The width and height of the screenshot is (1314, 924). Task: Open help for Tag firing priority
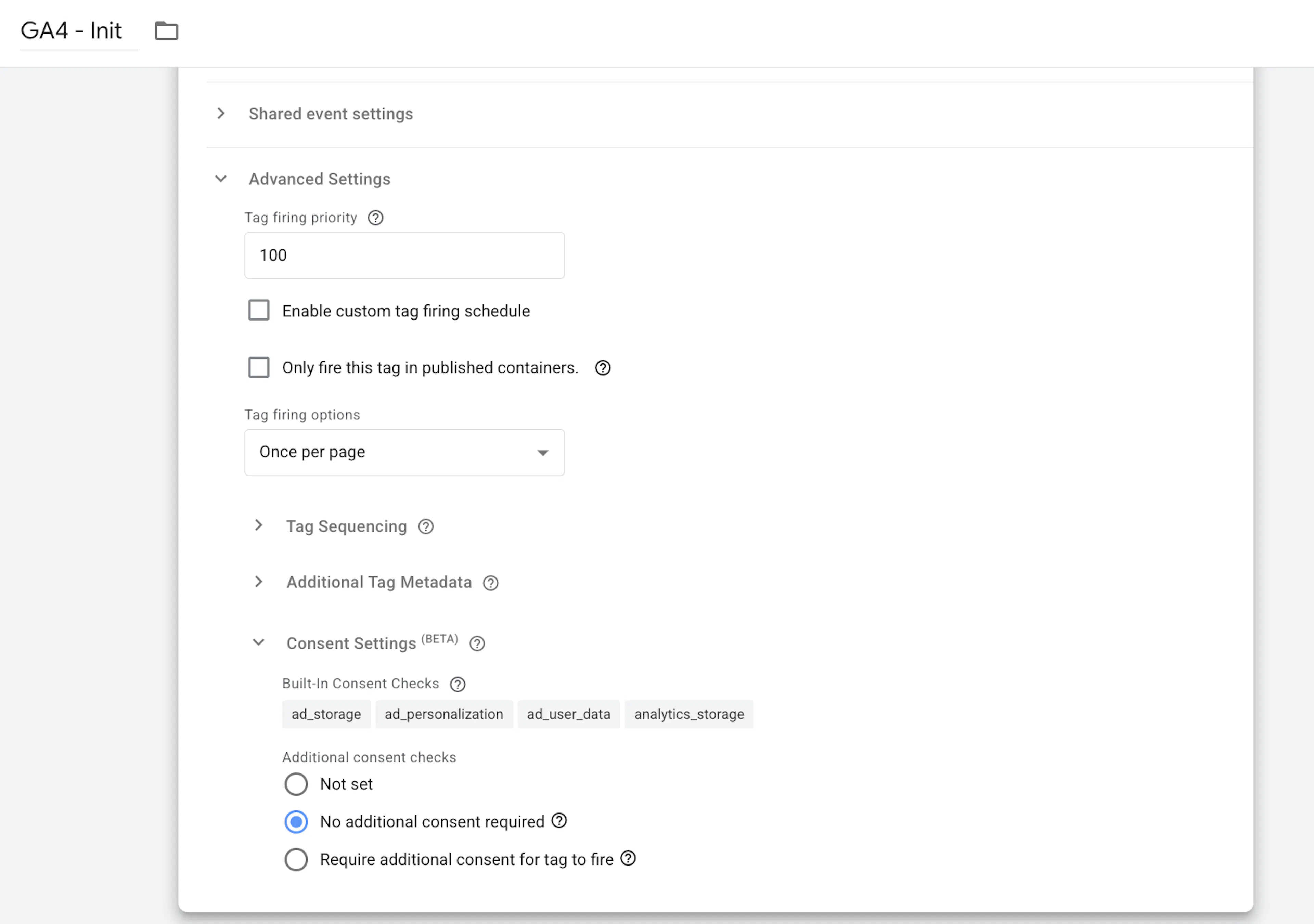[x=375, y=218]
